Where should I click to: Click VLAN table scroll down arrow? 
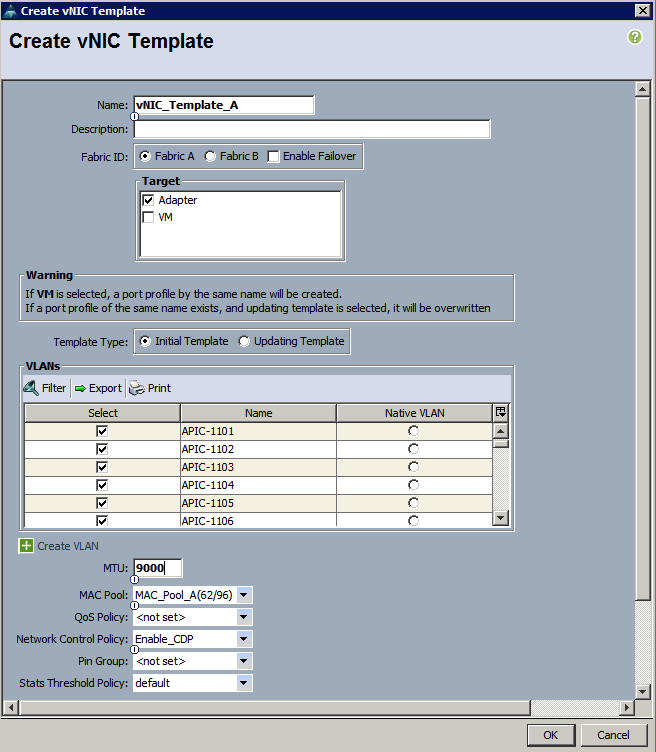click(500, 517)
